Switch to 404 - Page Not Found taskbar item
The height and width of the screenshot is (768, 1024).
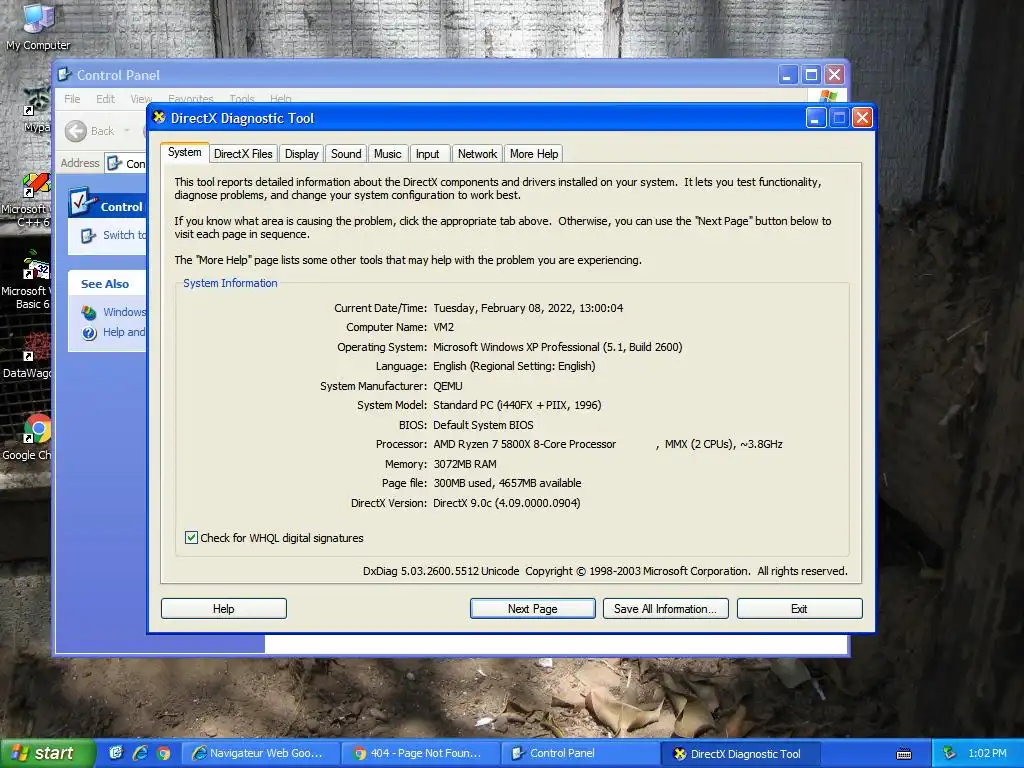click(421, 753)
